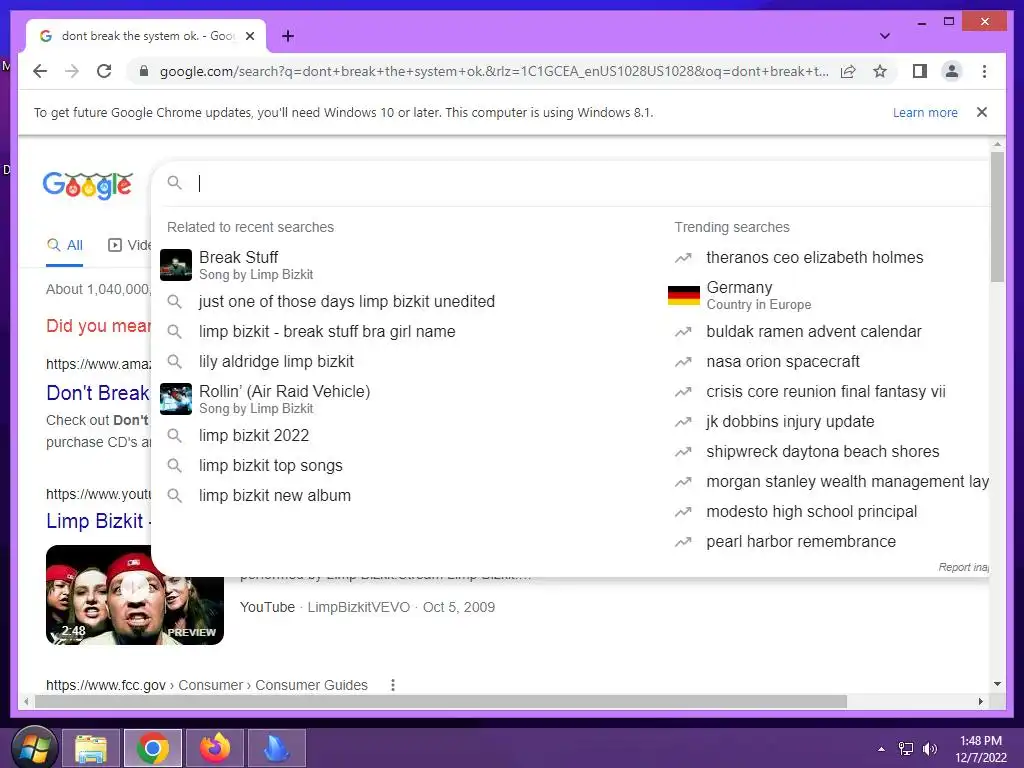Go back to the previous page
This screenshot has height=768, width=1024.
40,71
